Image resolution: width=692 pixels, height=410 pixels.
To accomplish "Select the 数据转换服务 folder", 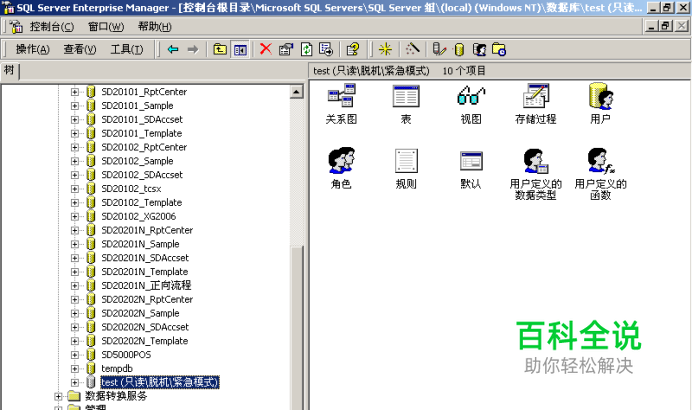I will pos(116,396).
